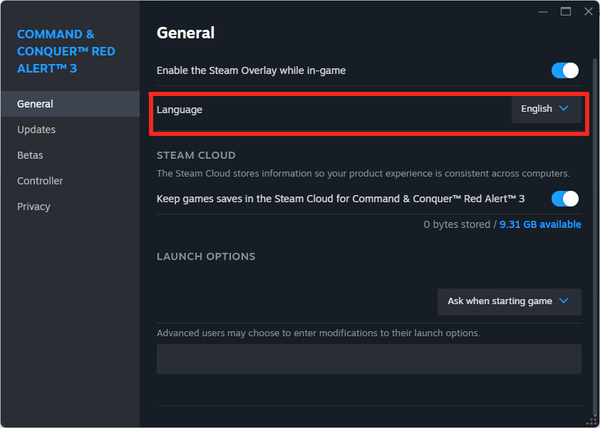Maximize the game properties window

pos(565,12)
